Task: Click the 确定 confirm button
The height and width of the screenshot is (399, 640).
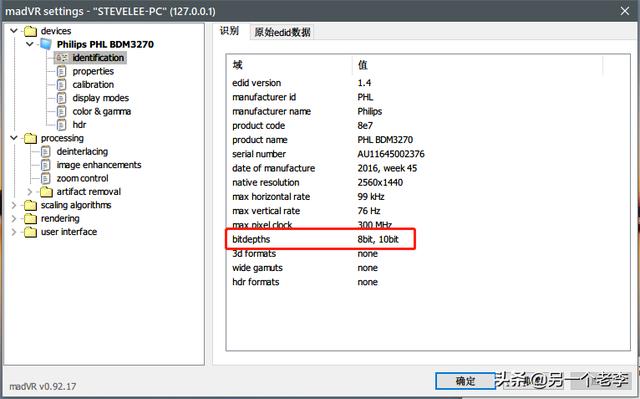Action: click(465, 381)
